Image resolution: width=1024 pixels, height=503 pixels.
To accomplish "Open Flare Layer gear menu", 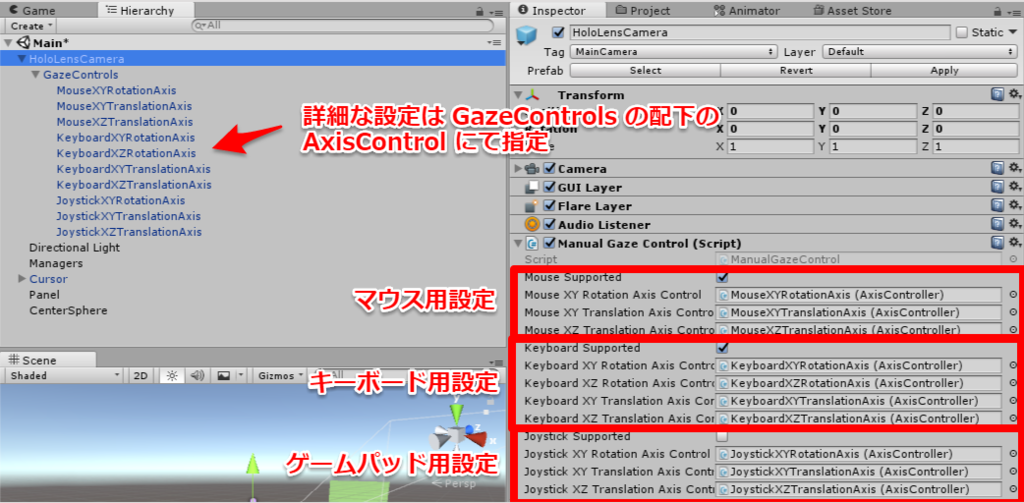I will pyautogui.click(x=1015, y=206).
